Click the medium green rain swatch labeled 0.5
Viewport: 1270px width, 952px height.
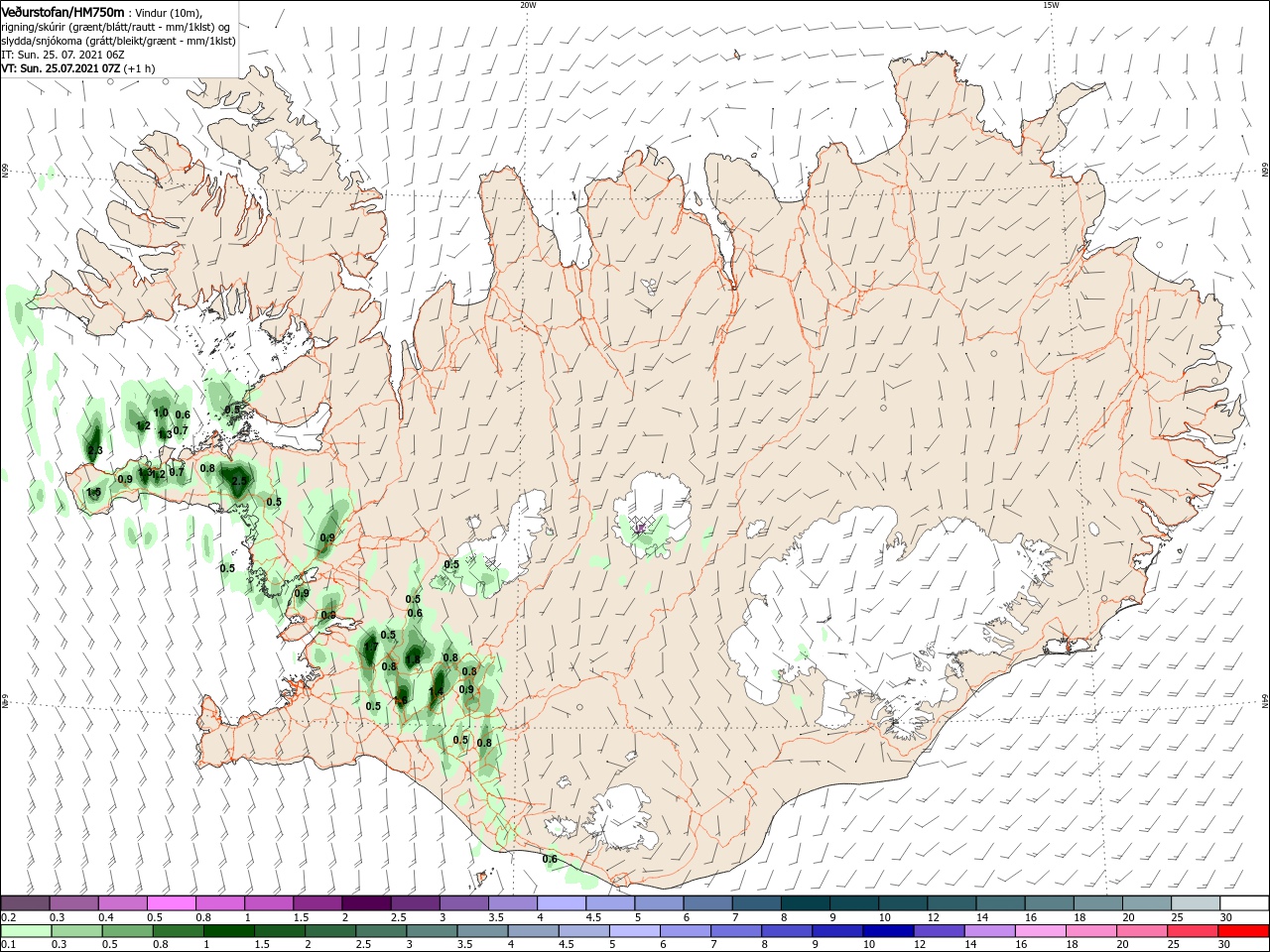129,931
